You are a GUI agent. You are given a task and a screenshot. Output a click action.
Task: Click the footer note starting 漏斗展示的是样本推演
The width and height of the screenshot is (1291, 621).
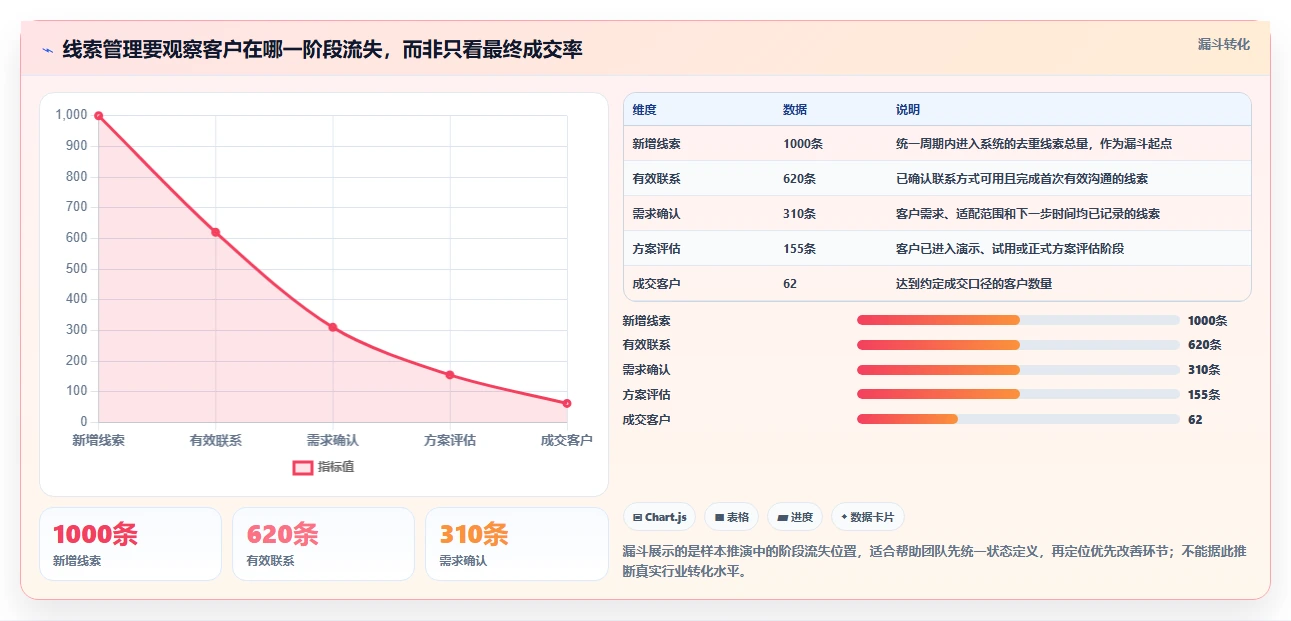click(934, 561)
